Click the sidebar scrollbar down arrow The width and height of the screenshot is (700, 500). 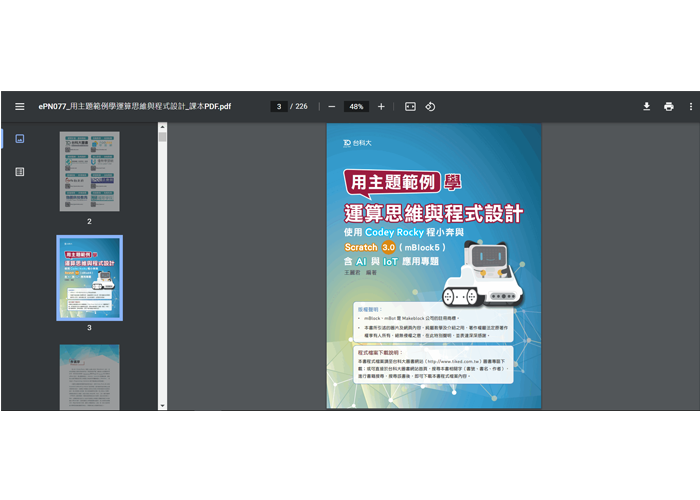(x=162, y=405)
